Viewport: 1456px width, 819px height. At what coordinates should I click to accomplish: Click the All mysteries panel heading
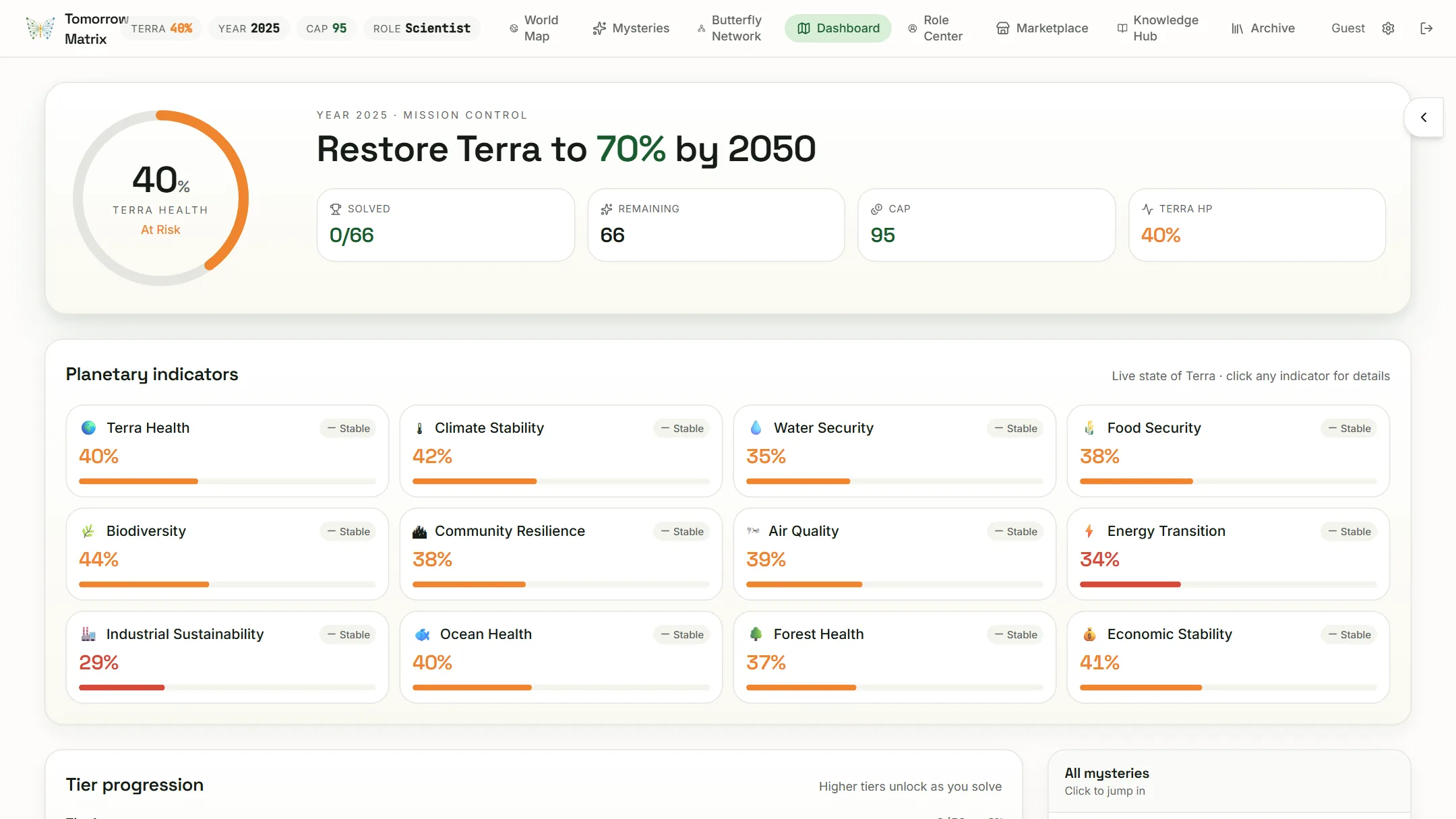click(x=1106, y=773)
